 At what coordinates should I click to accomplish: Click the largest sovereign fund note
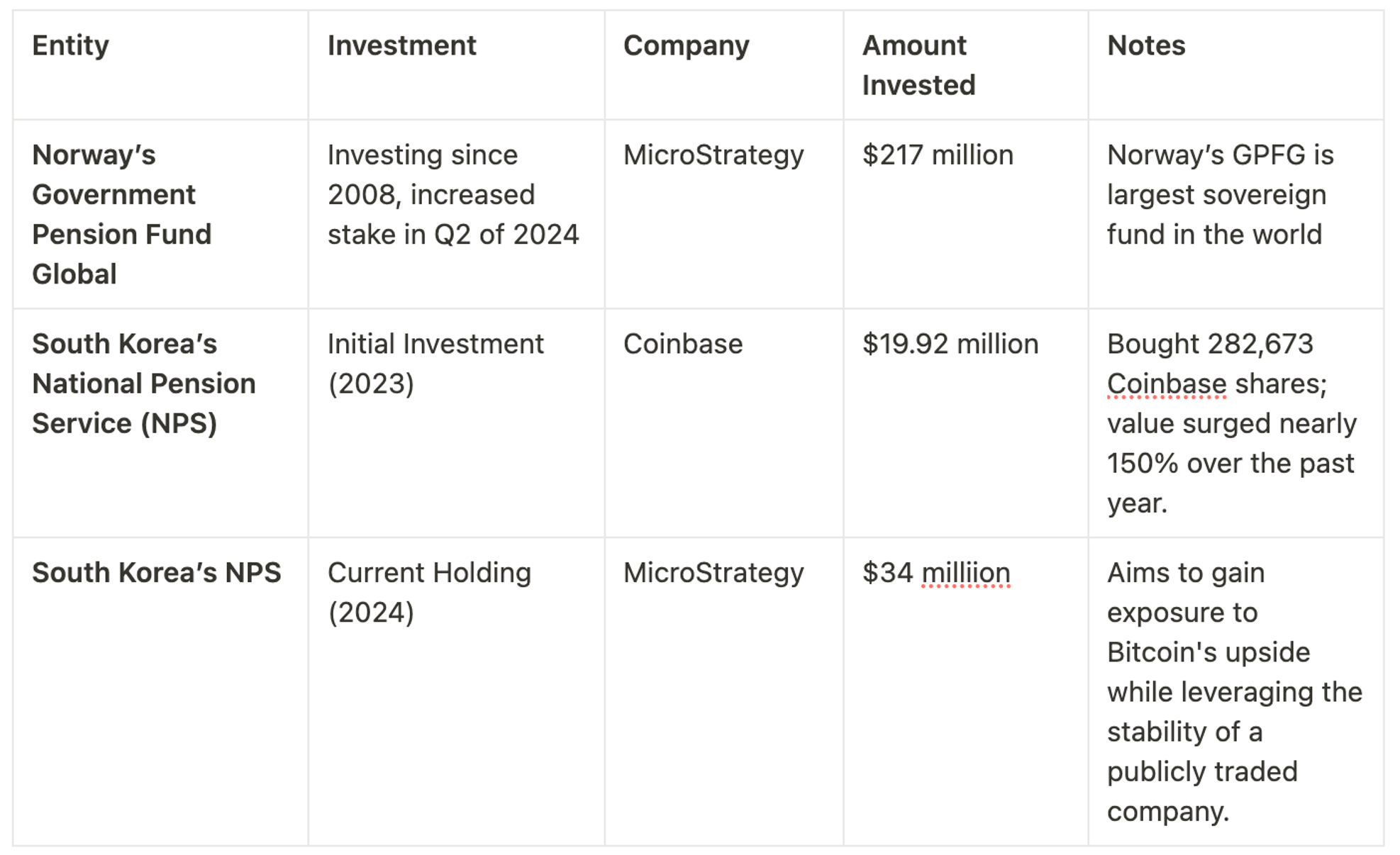tap(1235, 214)
